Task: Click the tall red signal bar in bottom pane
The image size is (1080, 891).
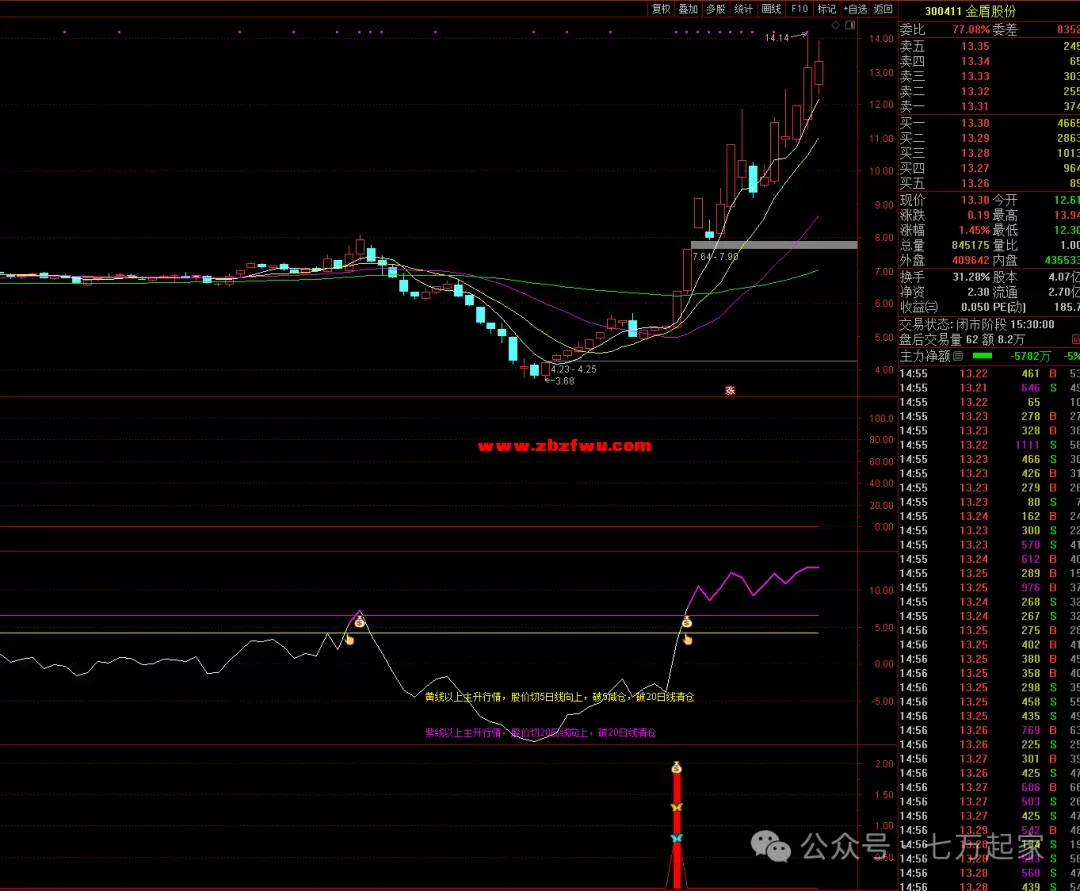Action: [x=677, y=830]
